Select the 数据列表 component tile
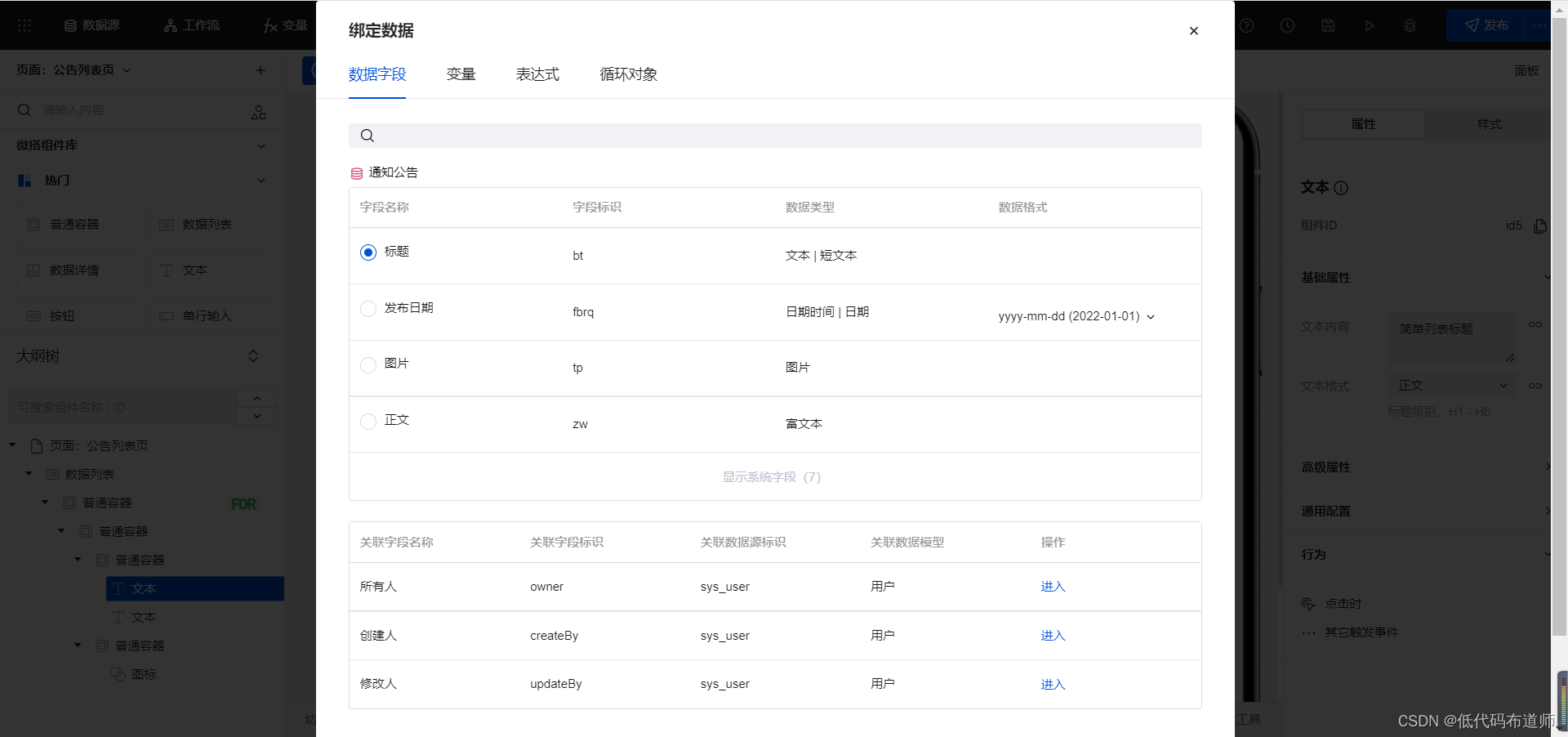The image size is (1568, 737). click(209, 225)
